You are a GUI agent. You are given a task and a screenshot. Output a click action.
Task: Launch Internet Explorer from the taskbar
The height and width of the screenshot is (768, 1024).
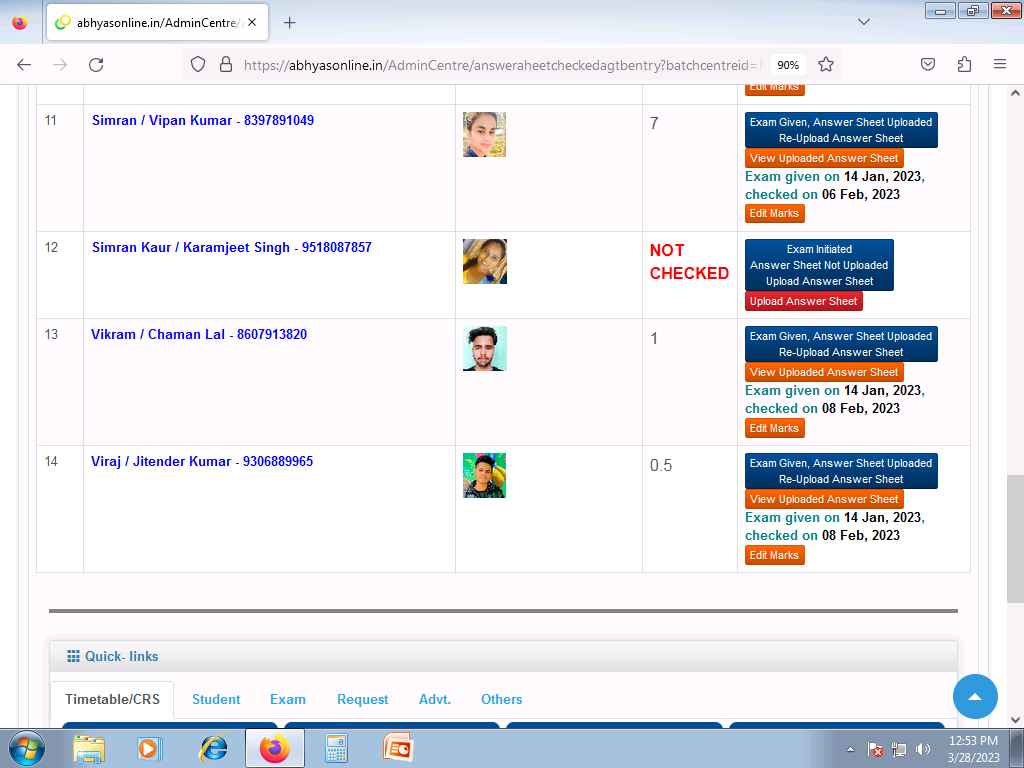(x=213, y=748)
